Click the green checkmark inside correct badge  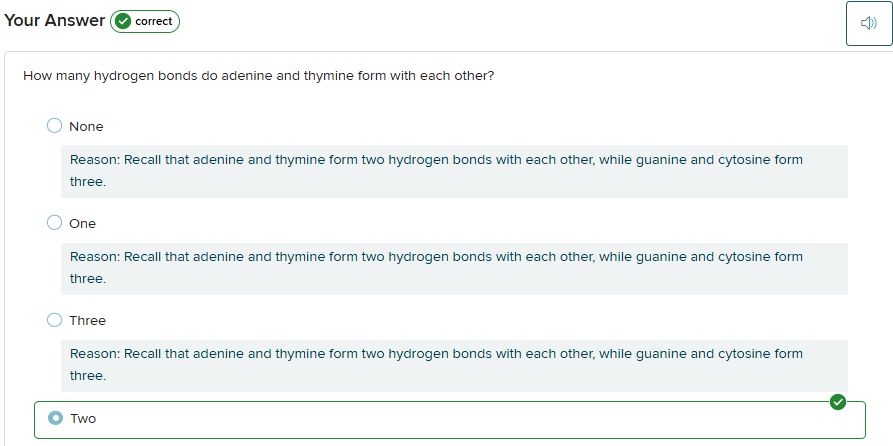point(124,21)
